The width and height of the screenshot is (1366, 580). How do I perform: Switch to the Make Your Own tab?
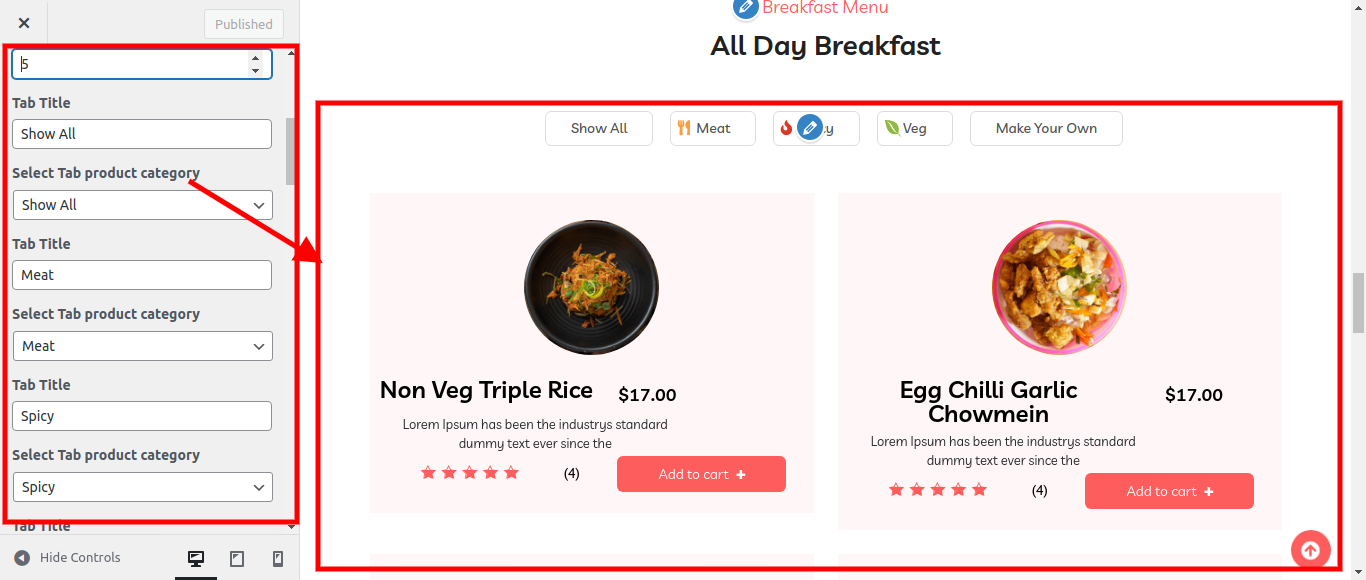pos(1046,128)
